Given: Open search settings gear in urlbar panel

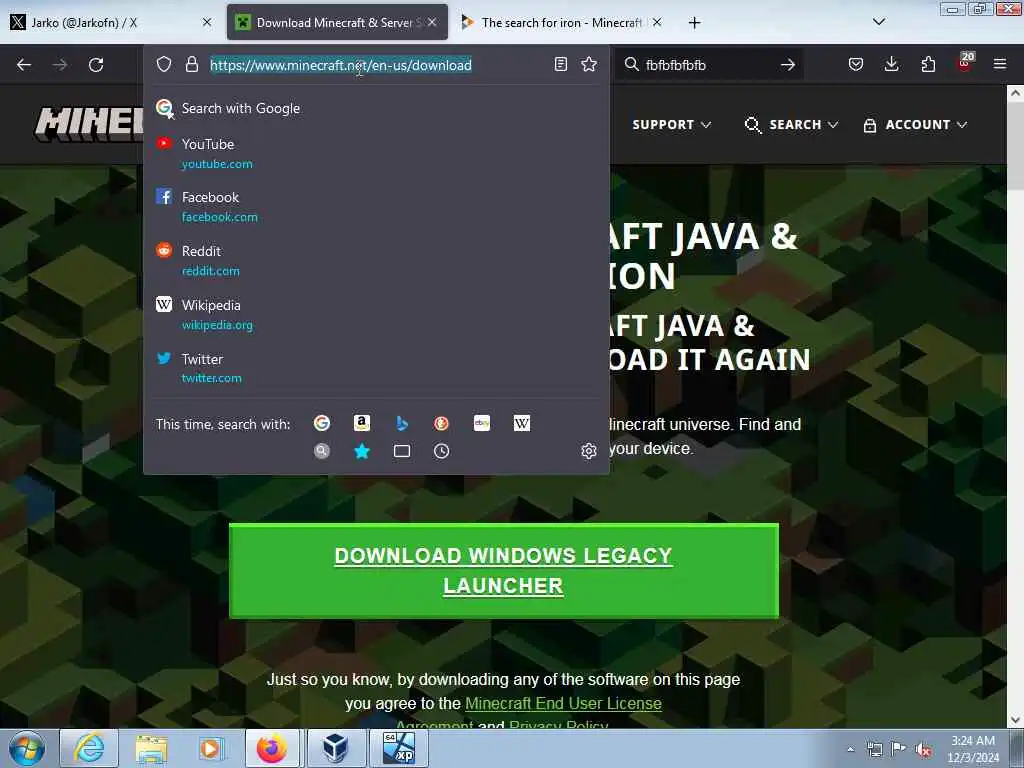Looking at the screenshot, I should 588,451.
